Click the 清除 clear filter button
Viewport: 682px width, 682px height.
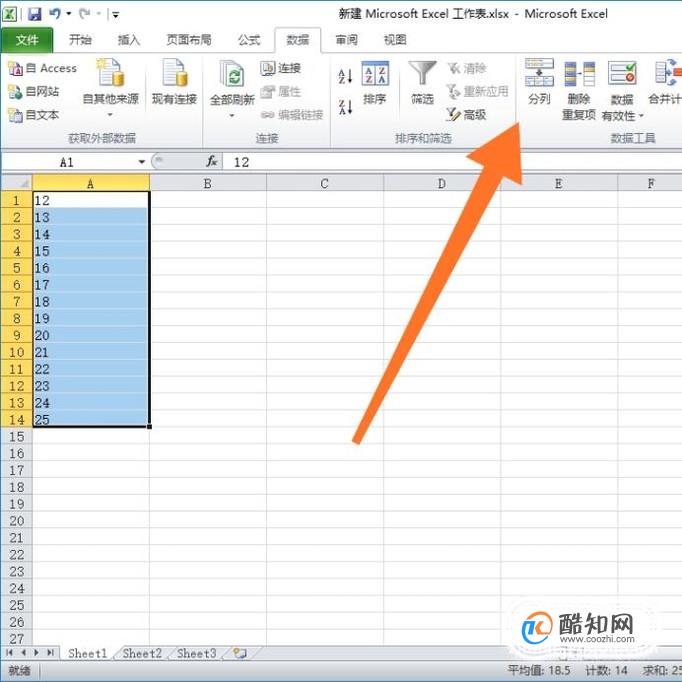pyautogui.click(x=467, y=68)
